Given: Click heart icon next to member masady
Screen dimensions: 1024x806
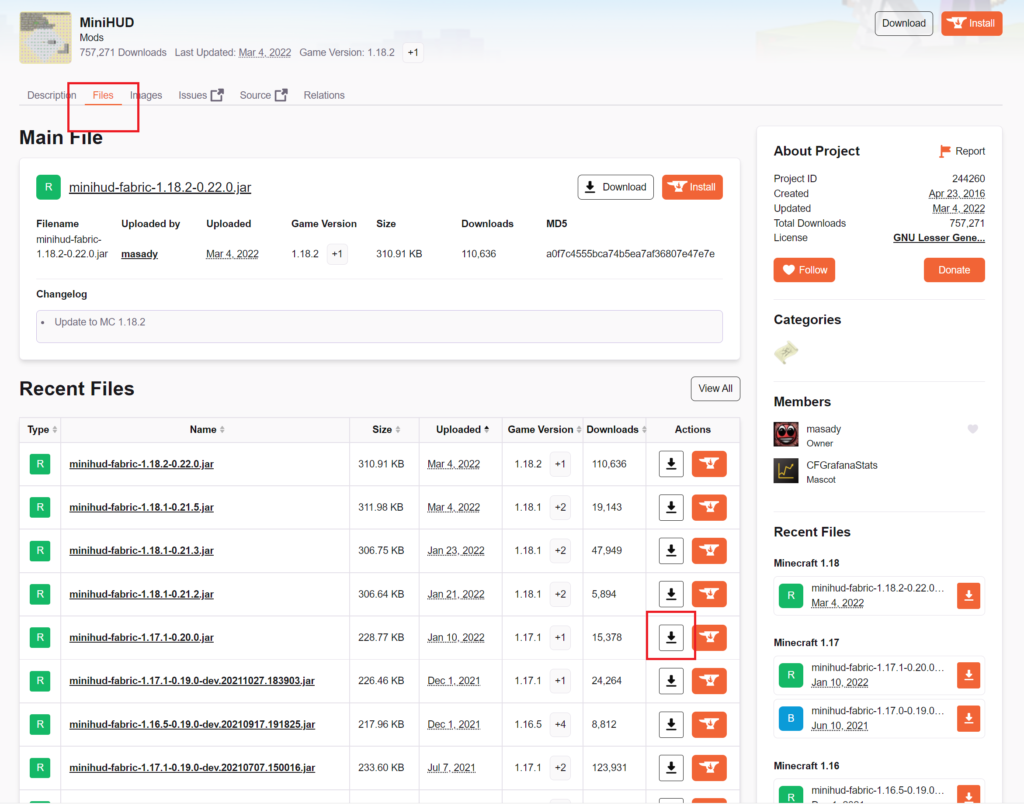Looking at the screenshot, I should tap(972, 429).
